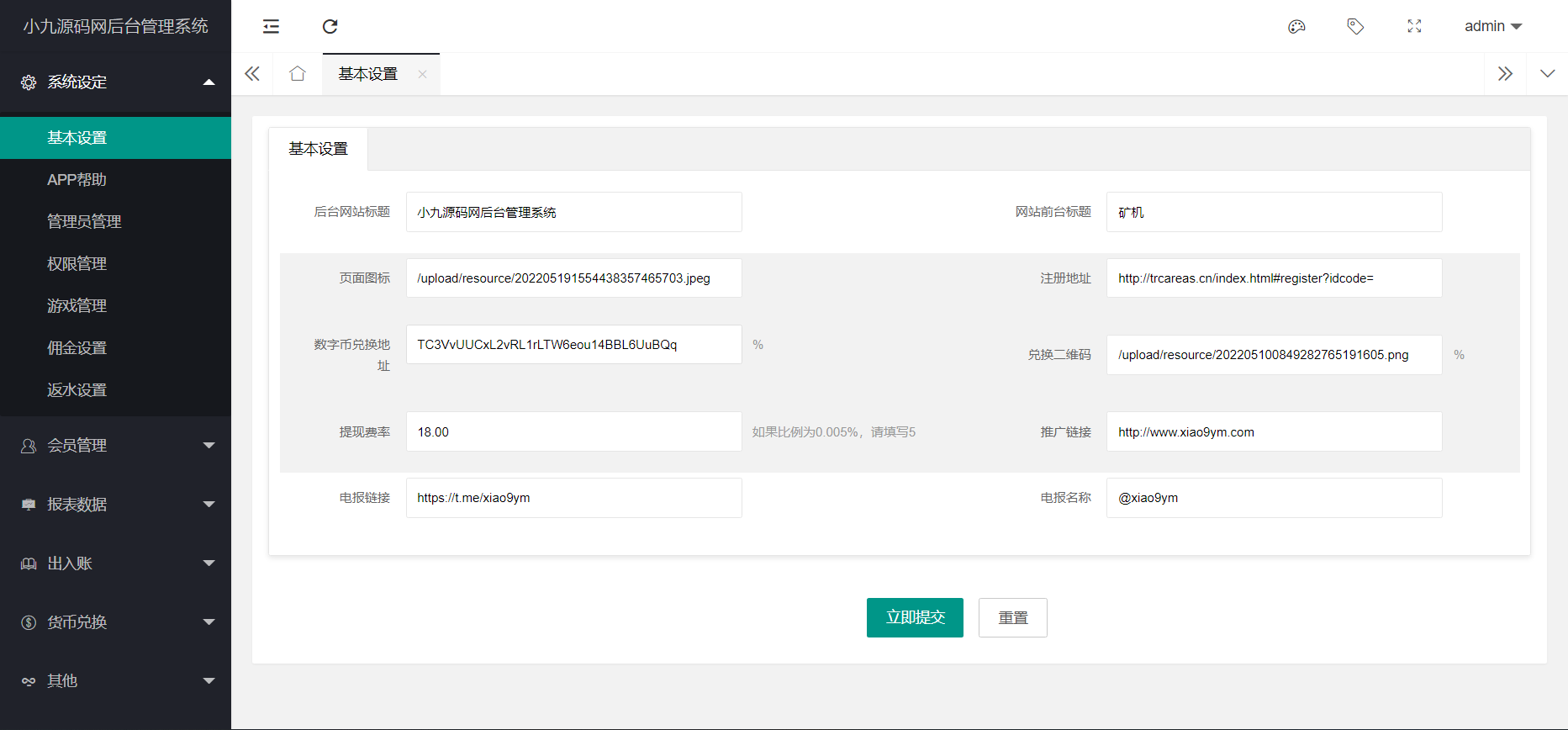
Task: Submit form with 立即提交 button
Action: (915, 617)
